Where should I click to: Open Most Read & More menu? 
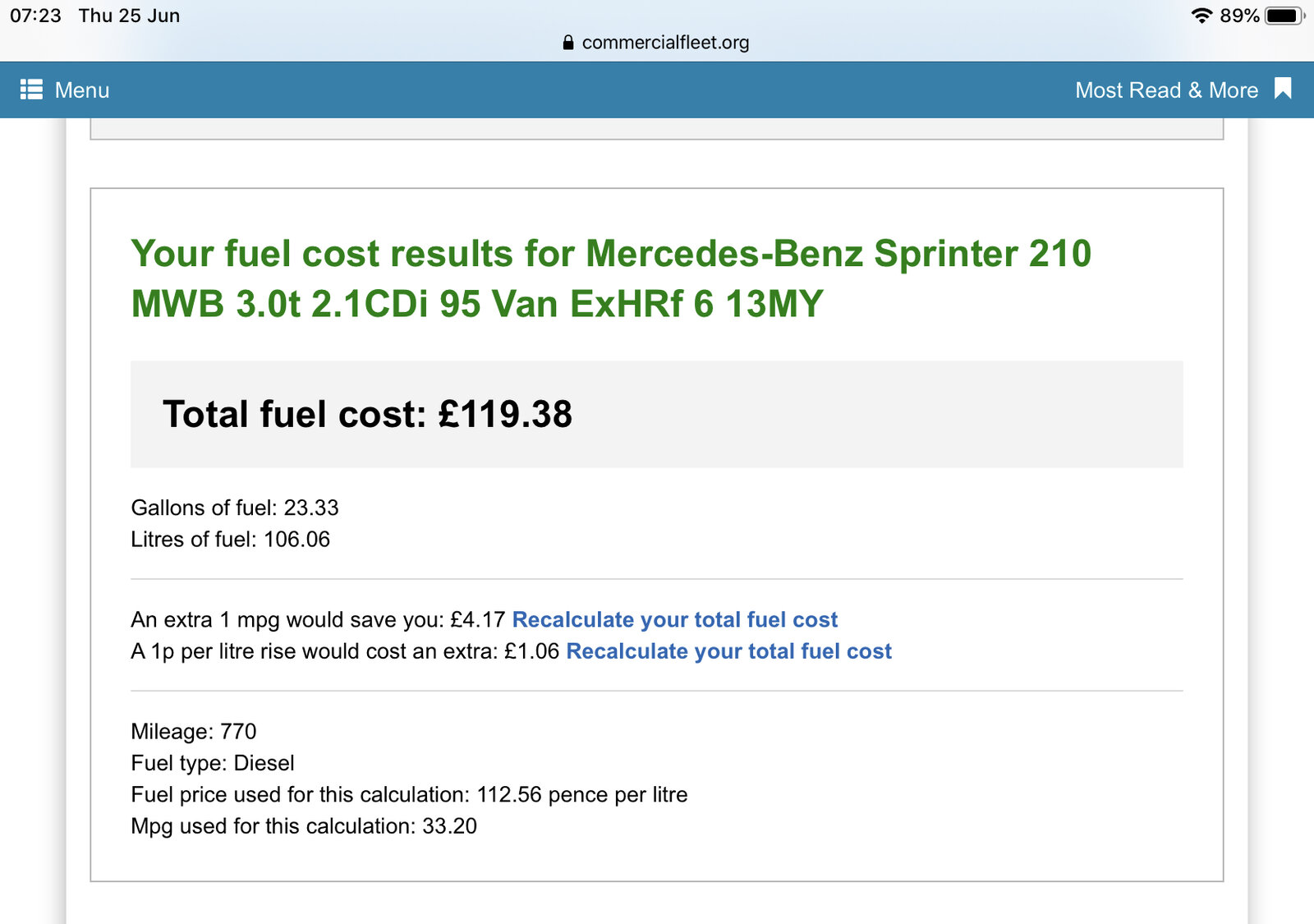[x=1166, y=90]
